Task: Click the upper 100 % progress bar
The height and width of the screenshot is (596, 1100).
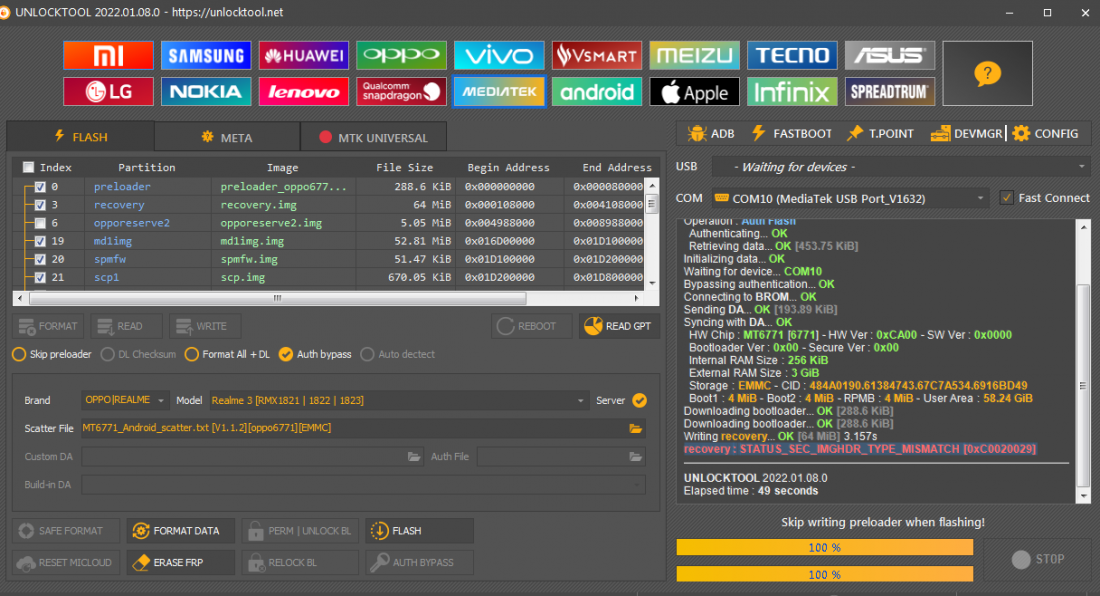Action: point(824,547)
